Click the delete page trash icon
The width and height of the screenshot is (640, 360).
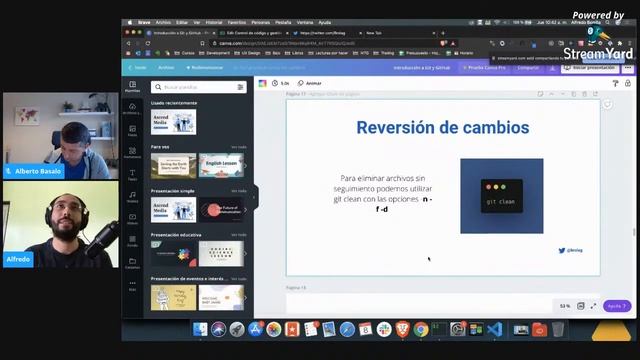(x=584, y=94)
